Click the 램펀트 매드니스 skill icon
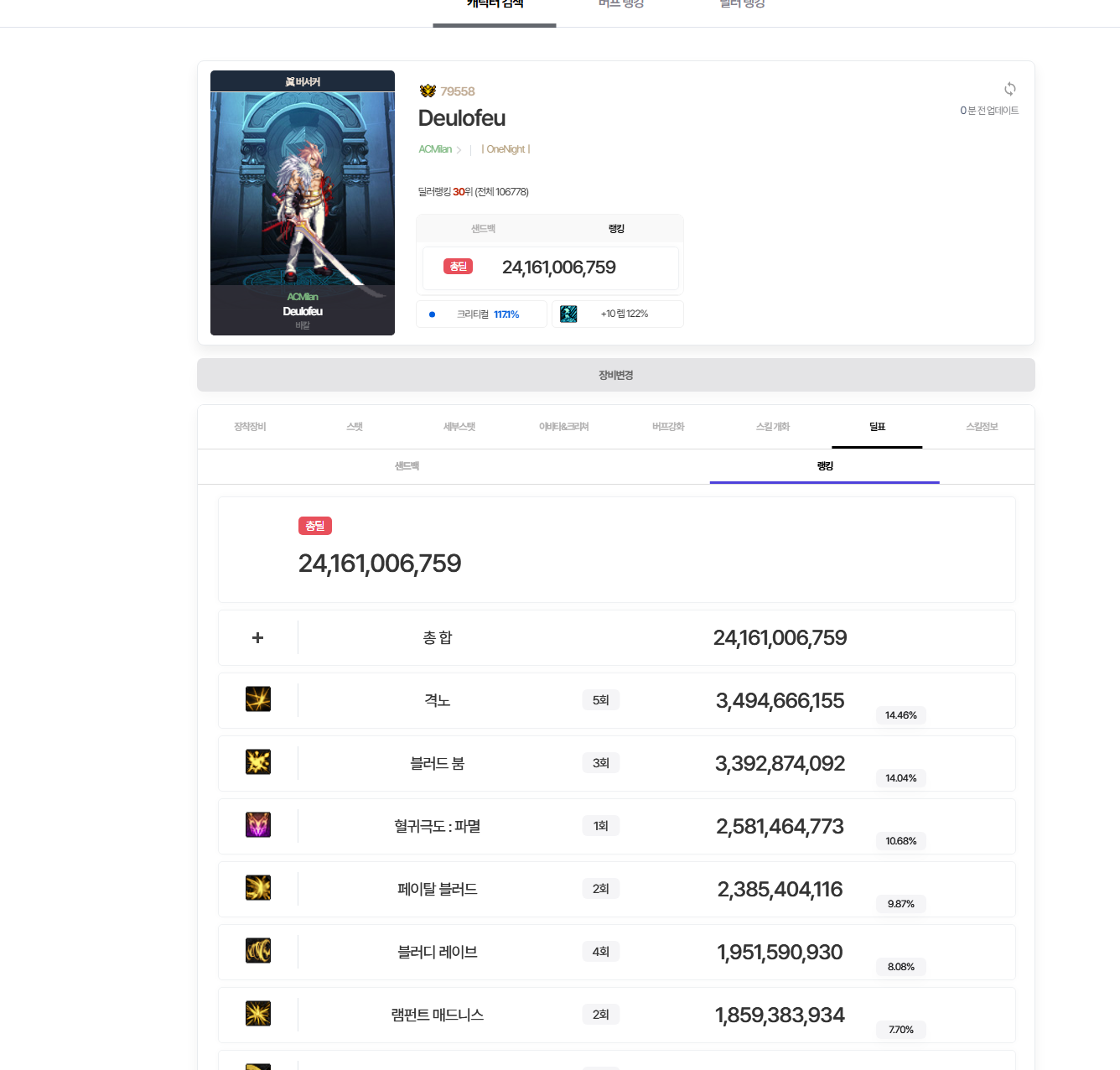Viewport: 1120px width, 1070px height. (x=258, y=1014)
